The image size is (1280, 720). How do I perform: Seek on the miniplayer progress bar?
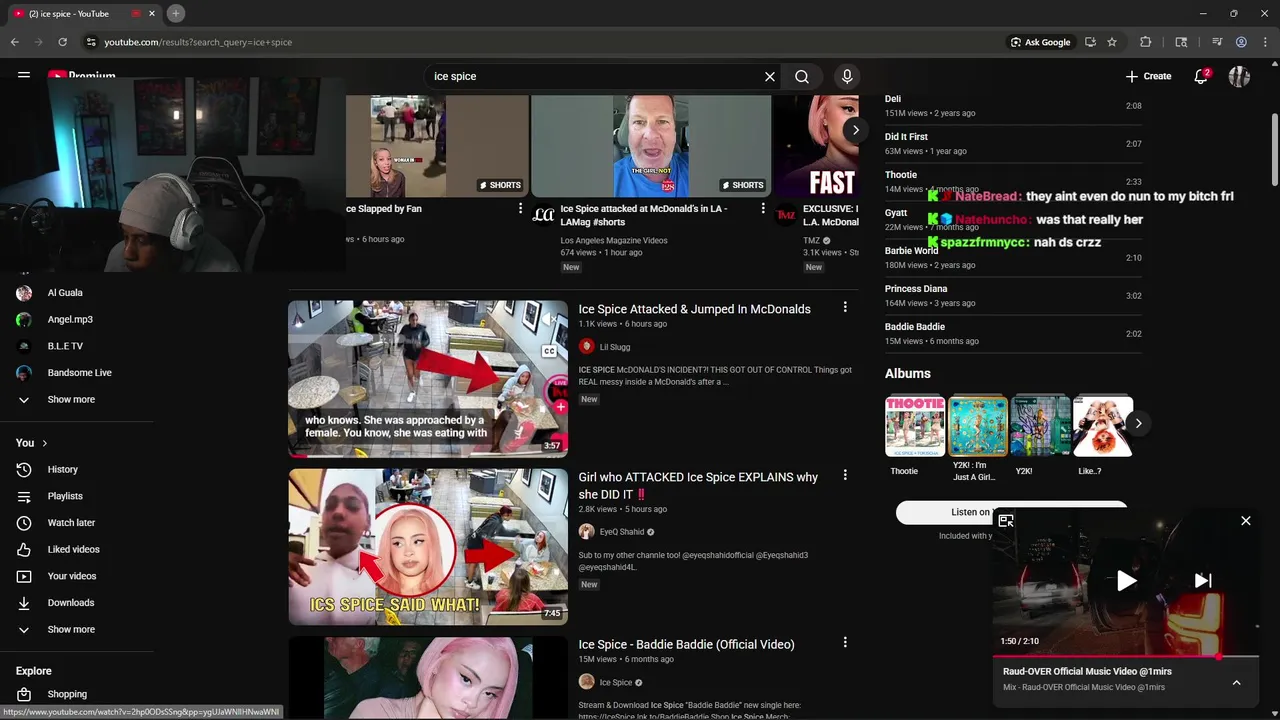coord(1126,657)
